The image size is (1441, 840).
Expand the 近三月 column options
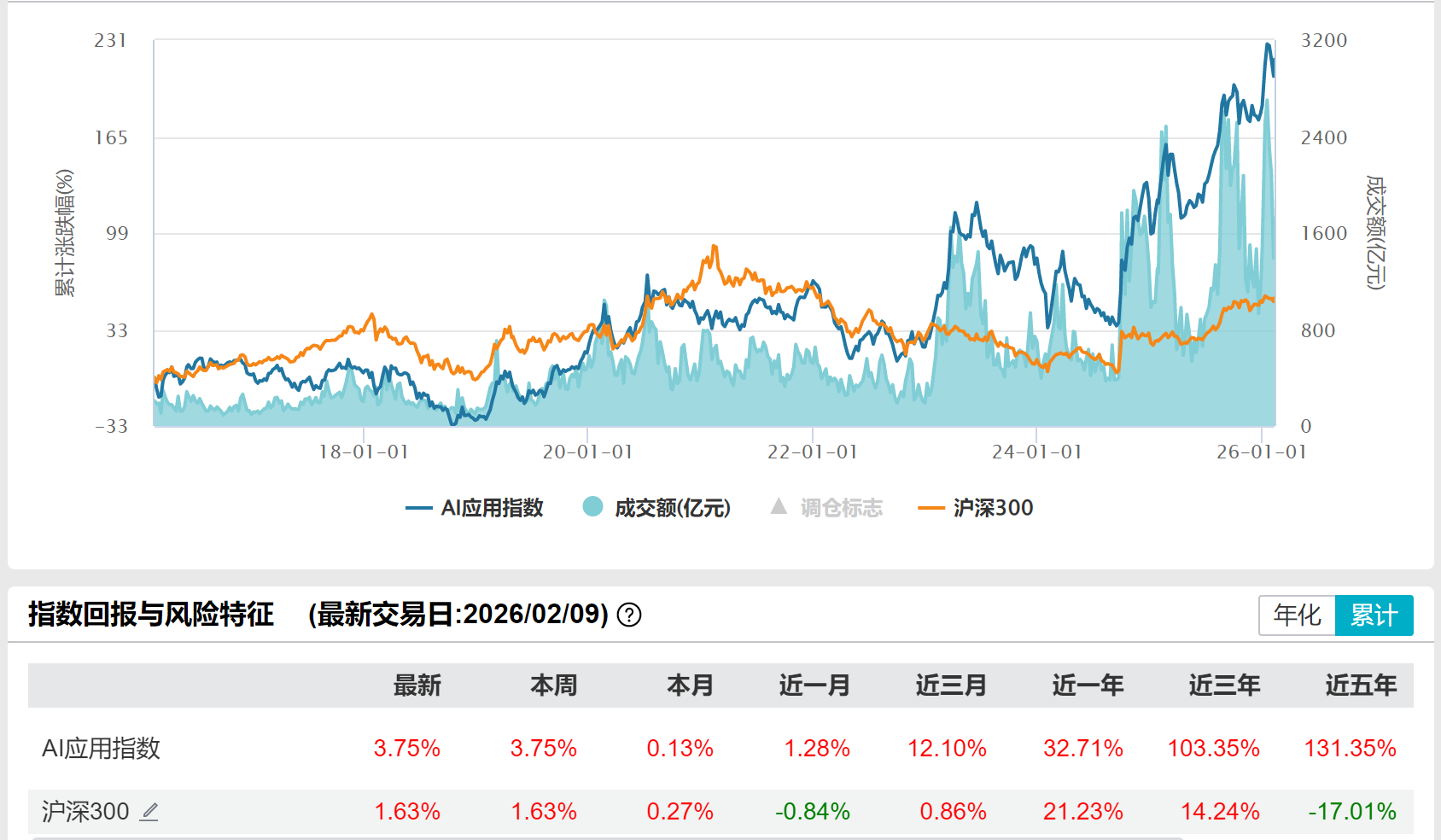[x=950, y=685]
